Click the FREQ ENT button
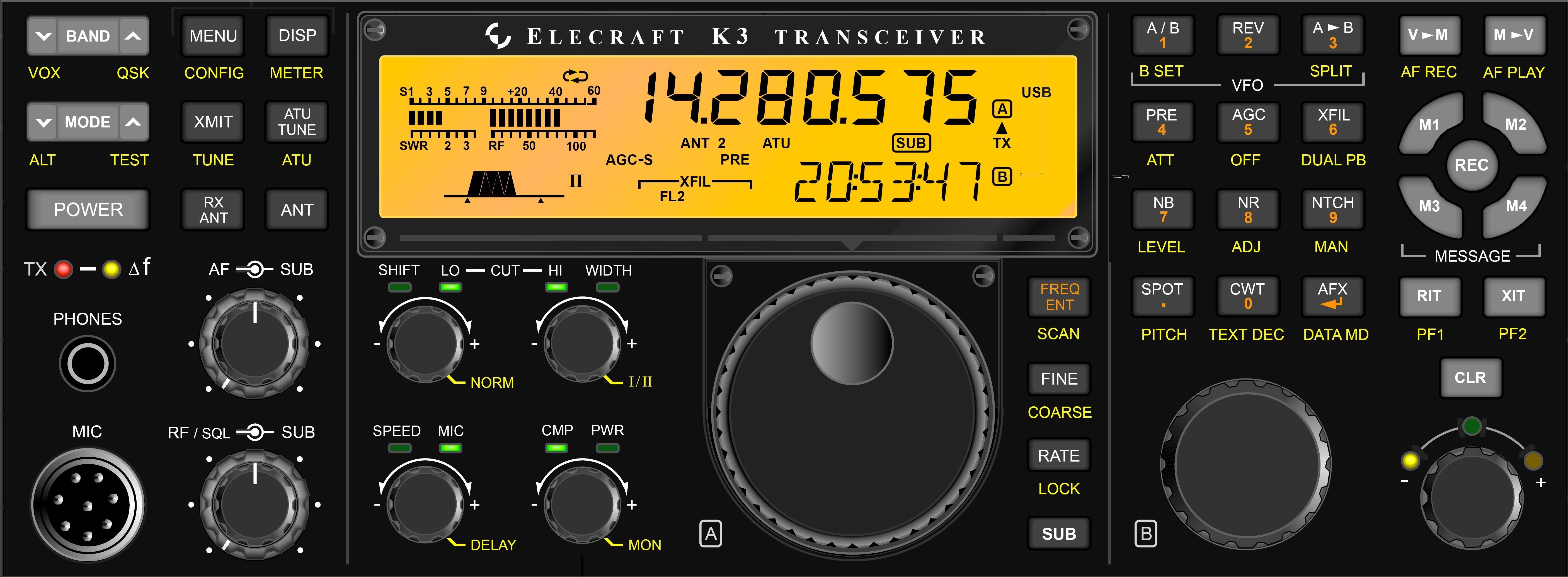 (x=1059, y=297)
